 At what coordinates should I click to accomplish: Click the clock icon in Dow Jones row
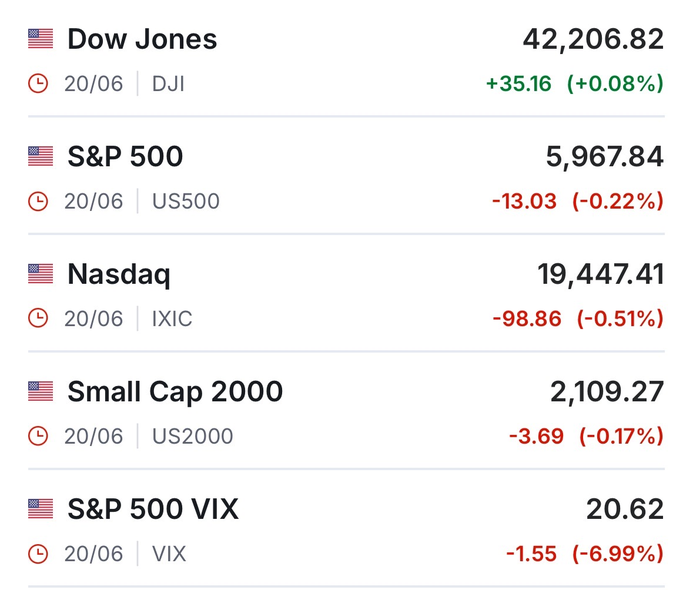(38, 84)
